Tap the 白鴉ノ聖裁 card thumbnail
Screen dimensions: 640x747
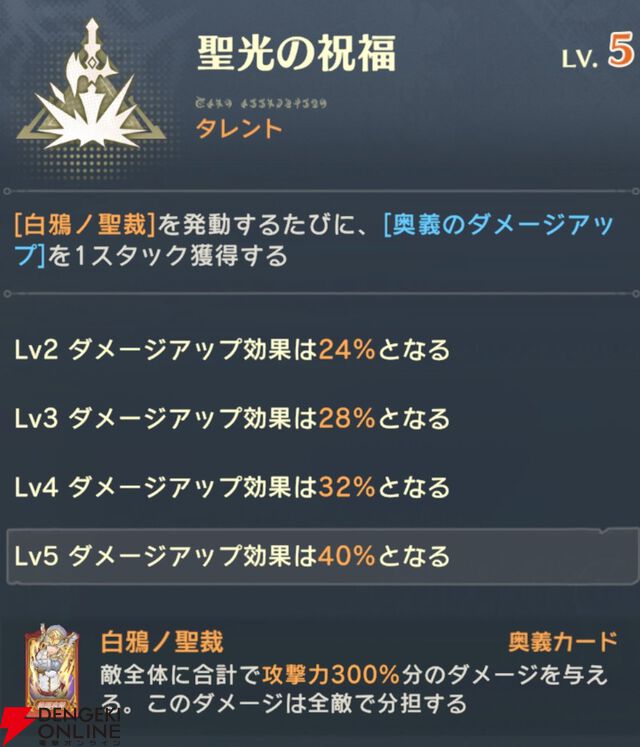click(x=52, y=666)
